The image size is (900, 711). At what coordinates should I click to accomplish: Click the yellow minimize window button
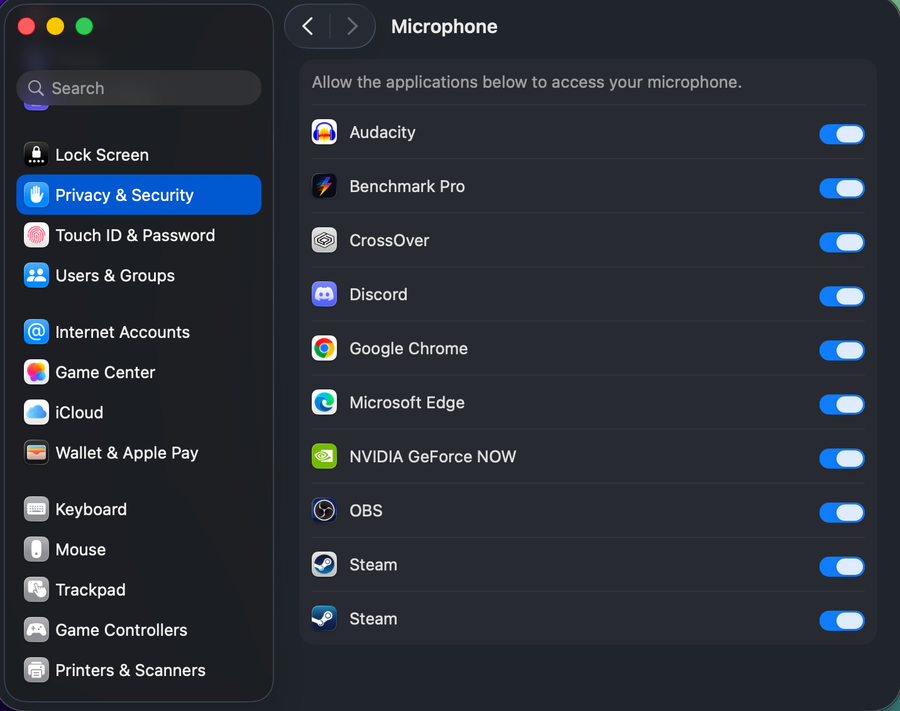tap(56, 26)
